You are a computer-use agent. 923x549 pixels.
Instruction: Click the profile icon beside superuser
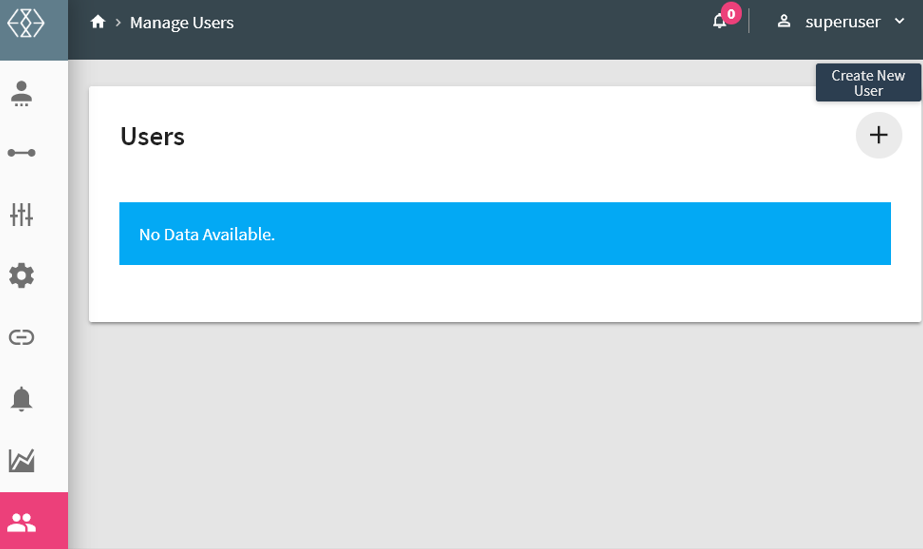(784, 21)
